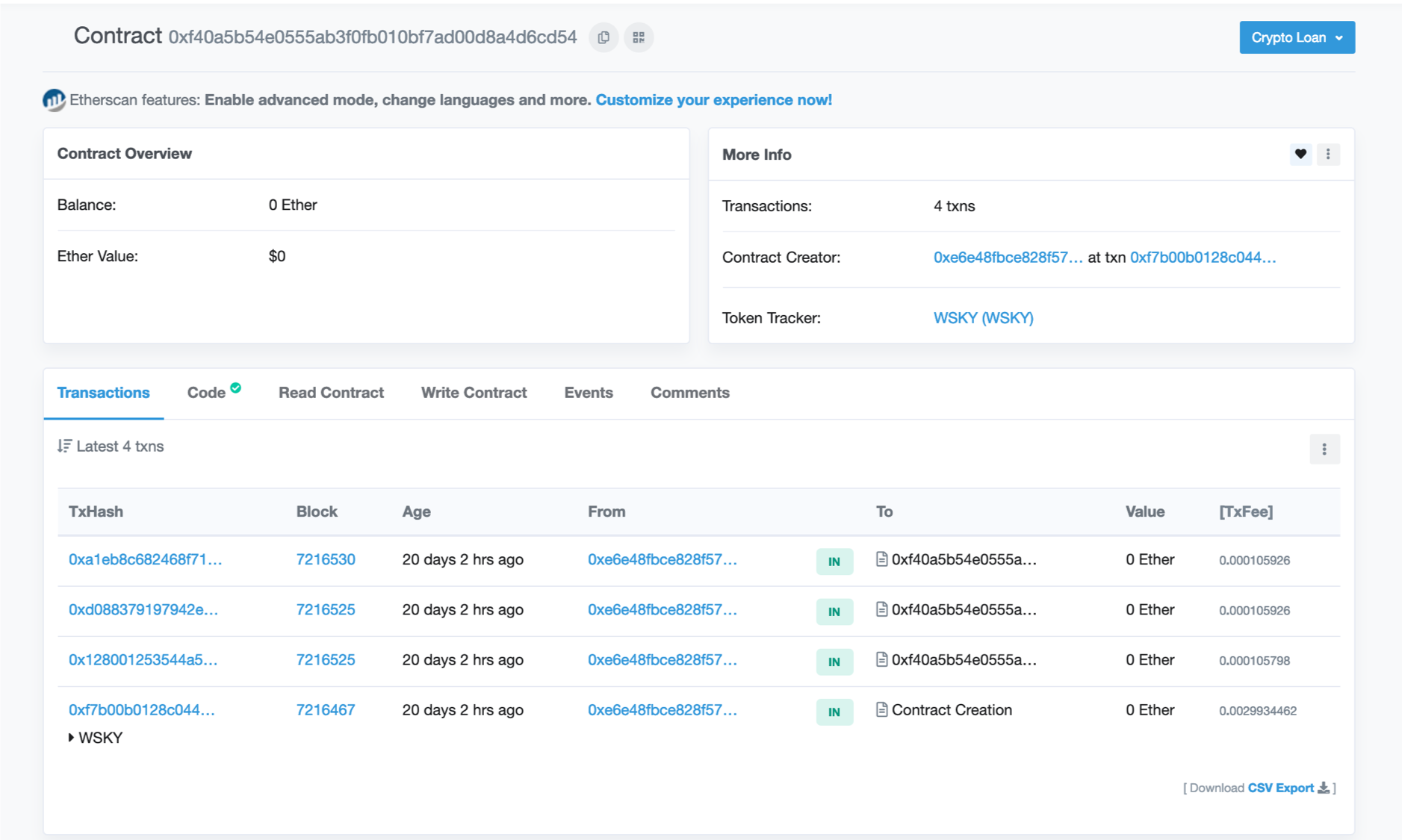Click the Age column header
Screen dimensions: 1402x840
tap(416, 511)
